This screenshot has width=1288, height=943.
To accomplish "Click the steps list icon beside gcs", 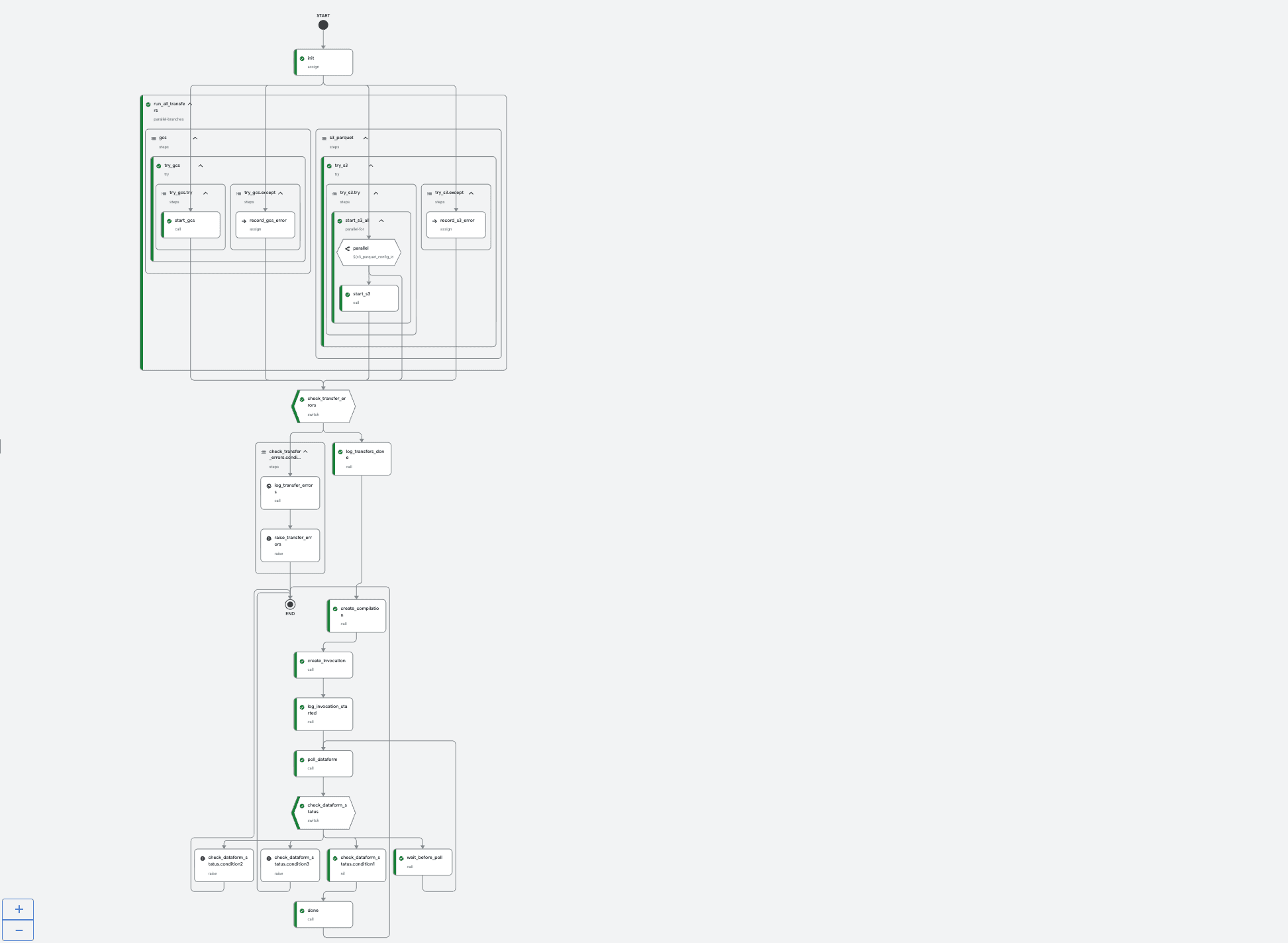I will (154, 138).
